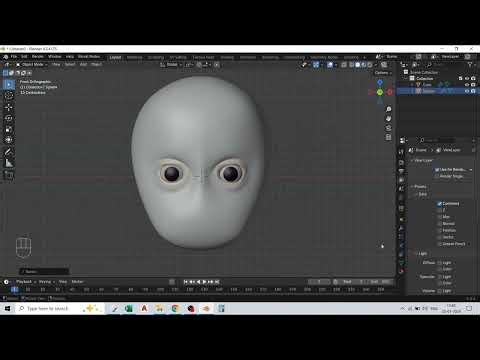Open the Object Data properties tab
Image resolution: width=480 pixels, height=360 pixels.
401,262
